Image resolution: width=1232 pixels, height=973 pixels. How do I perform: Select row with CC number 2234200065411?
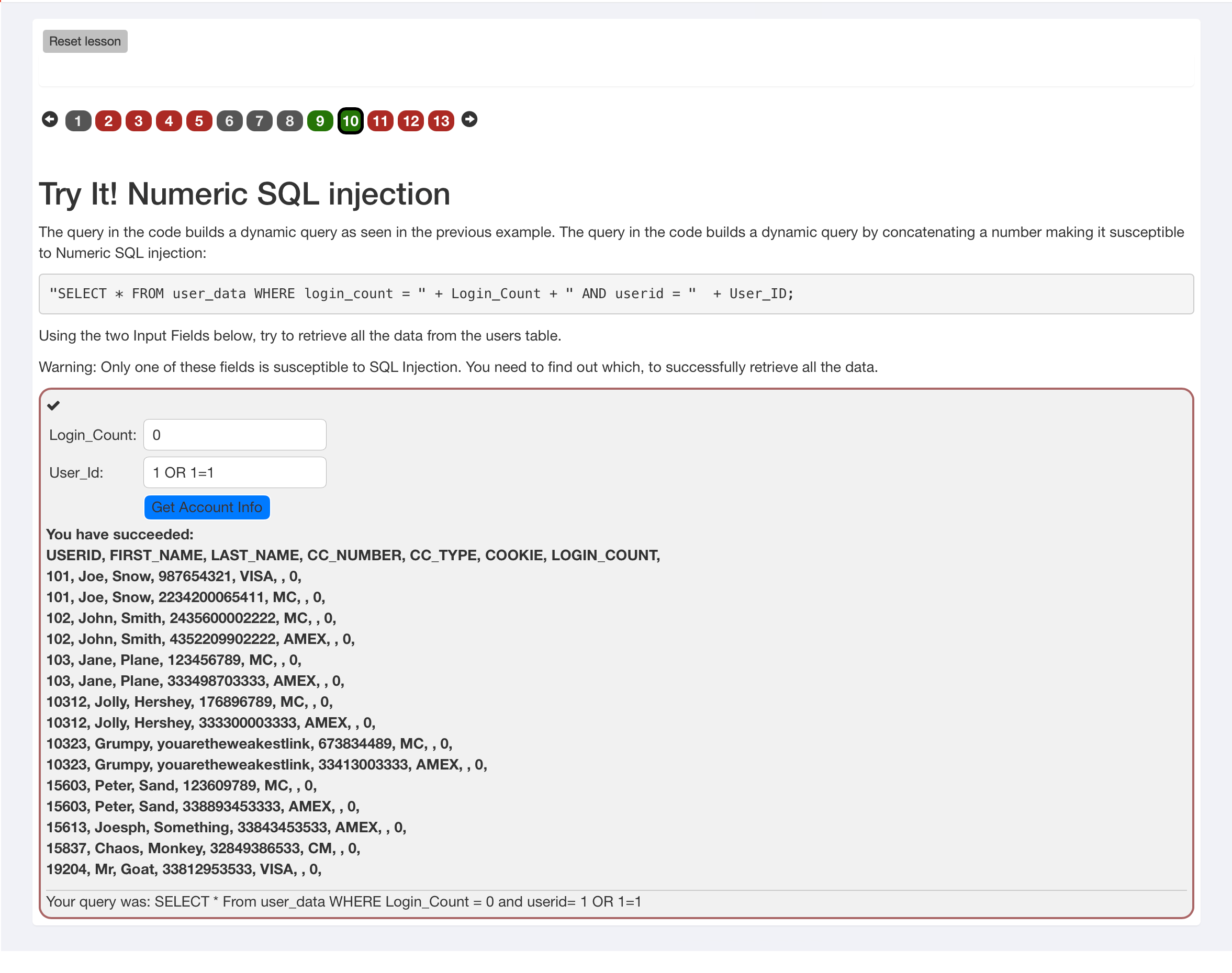(x=186, y=597)
